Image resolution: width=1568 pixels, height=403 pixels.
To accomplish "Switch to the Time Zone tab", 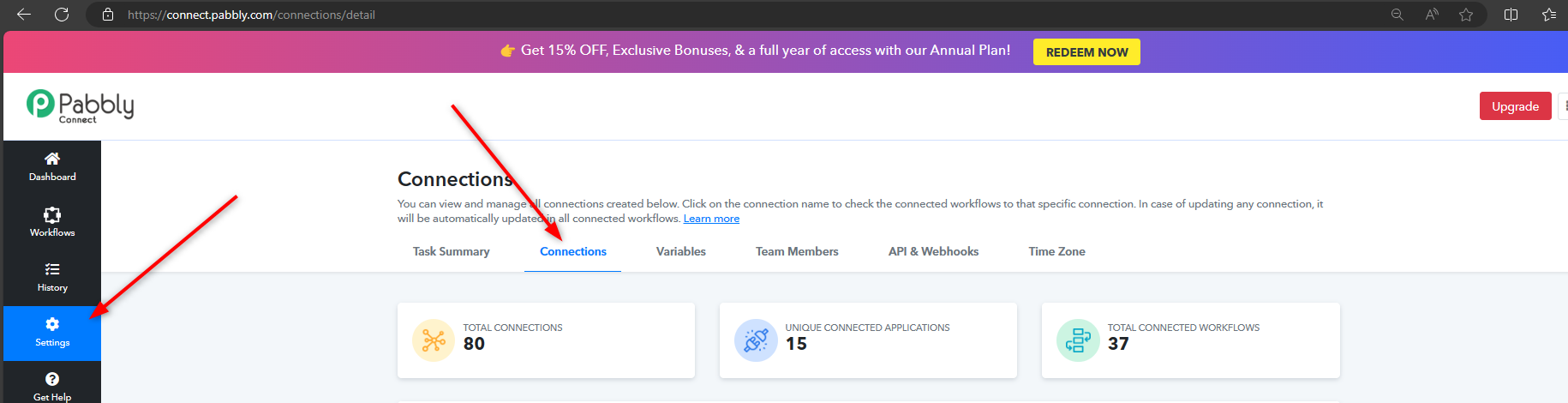I will pyautogui.click(x=1056, y=251).
